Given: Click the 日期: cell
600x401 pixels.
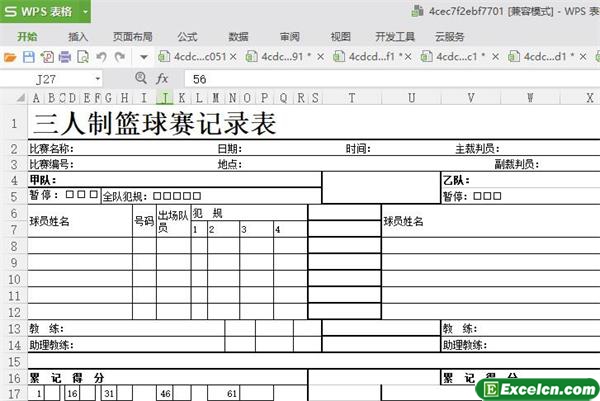Looking at the screenshot, I should [230, 148].
